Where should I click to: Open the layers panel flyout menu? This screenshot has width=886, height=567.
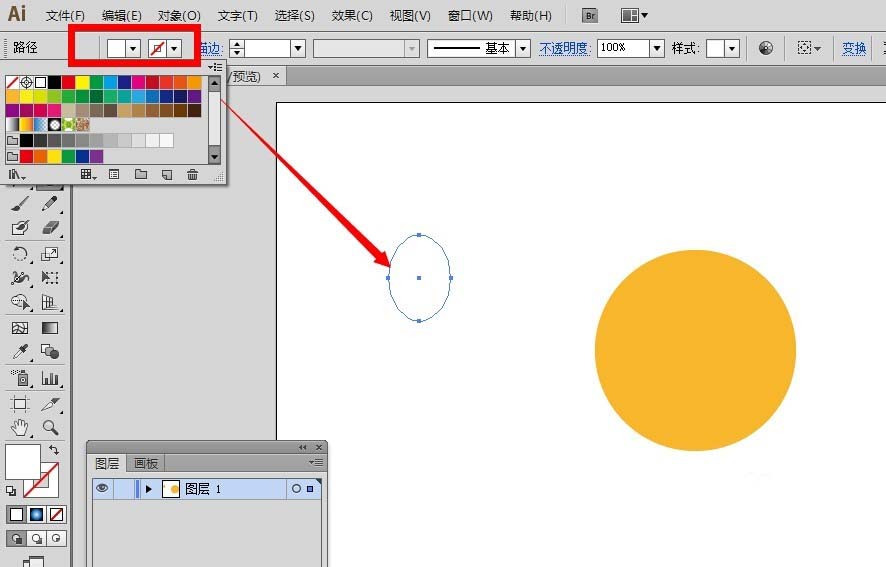(x=316, y=463)
